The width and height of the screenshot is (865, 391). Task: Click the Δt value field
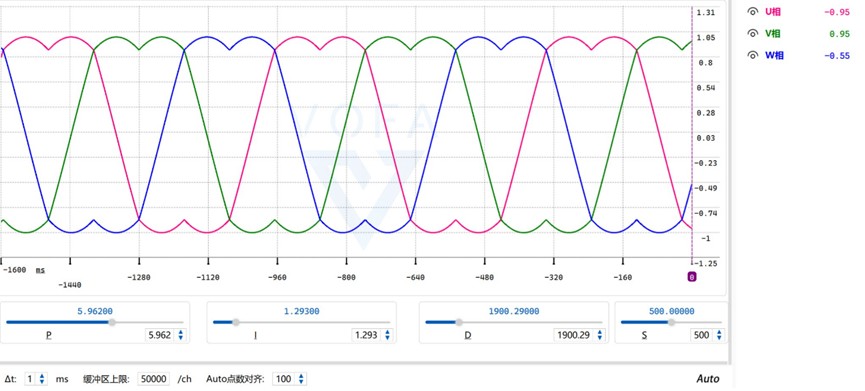coord(31,379)
